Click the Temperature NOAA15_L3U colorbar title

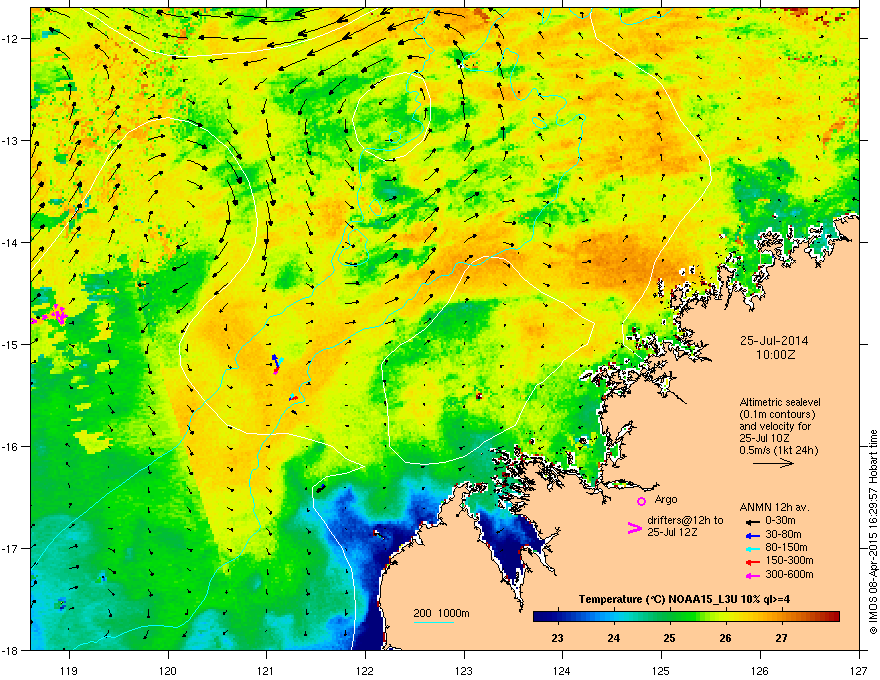684,599
